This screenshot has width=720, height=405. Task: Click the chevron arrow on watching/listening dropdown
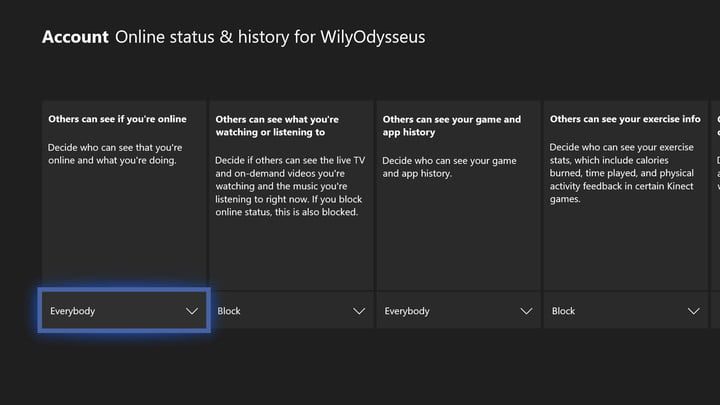pyautogui.click(x=359, y=311)
